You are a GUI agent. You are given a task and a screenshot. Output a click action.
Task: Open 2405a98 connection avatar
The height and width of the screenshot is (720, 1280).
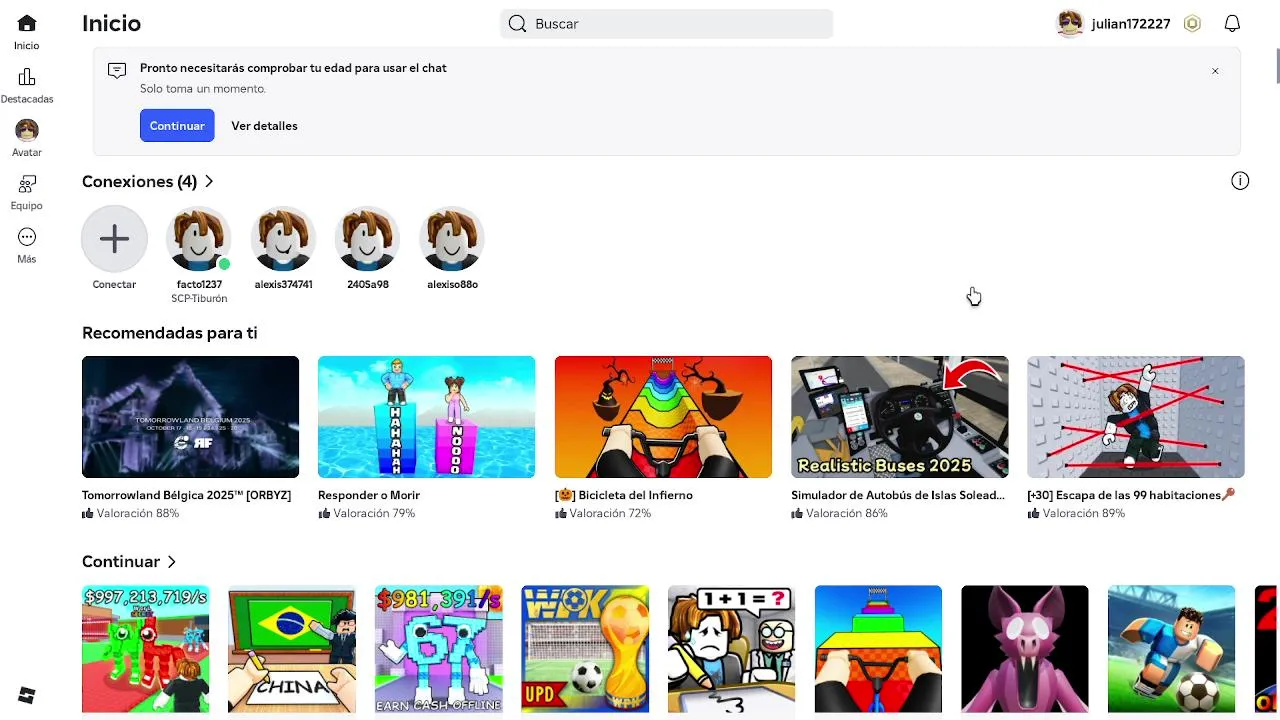click(368, 239)
